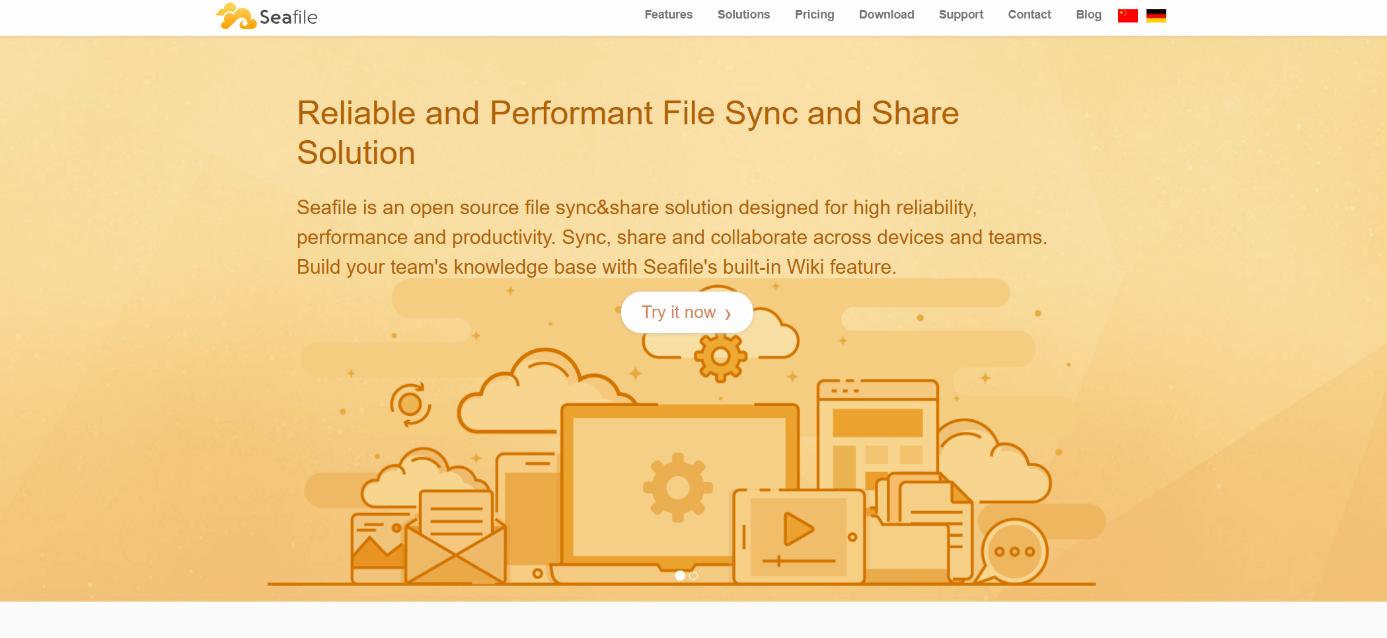Open the Blog link
This screenshot has height=638, width=1387.
[1089, 15]
